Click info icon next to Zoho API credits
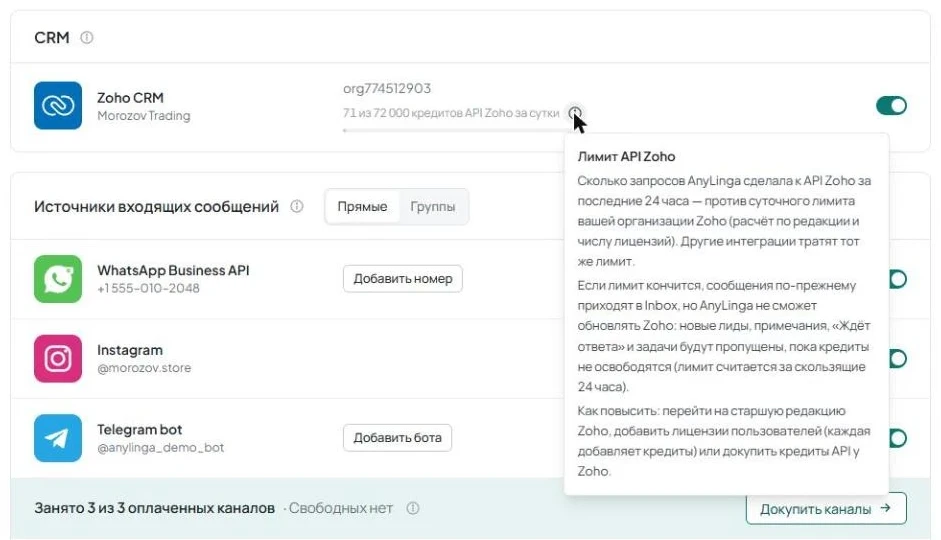Image resolution: width=941 pixels, height=540 pixels. coord(575,112)
